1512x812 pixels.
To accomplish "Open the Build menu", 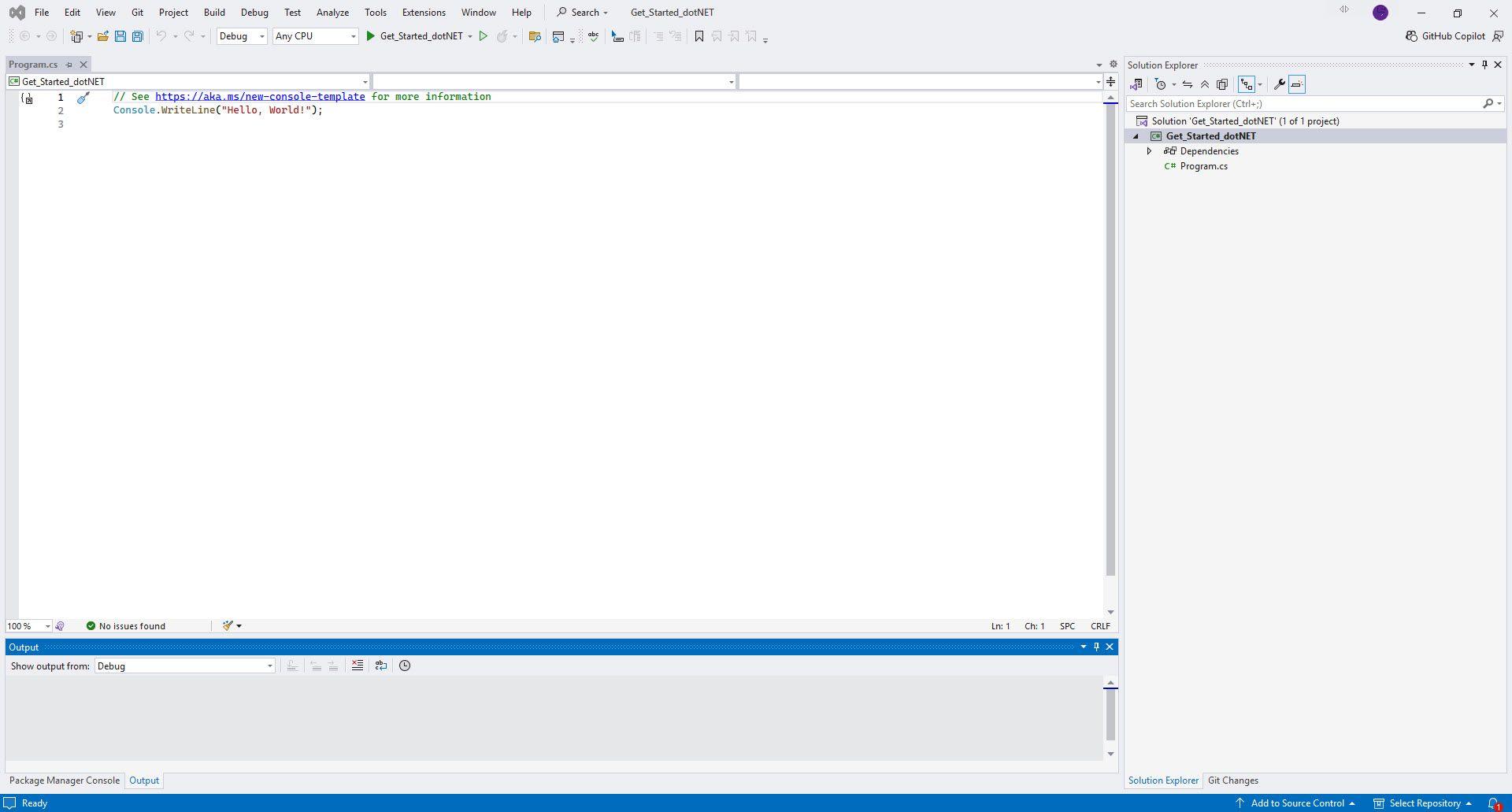I will click(x=214, y=13).
